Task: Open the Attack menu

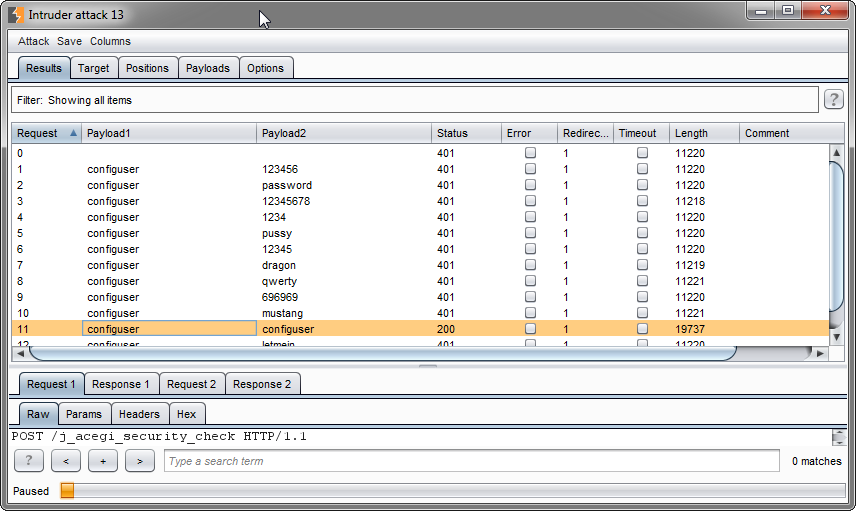Action: click(x=33, y=41)
